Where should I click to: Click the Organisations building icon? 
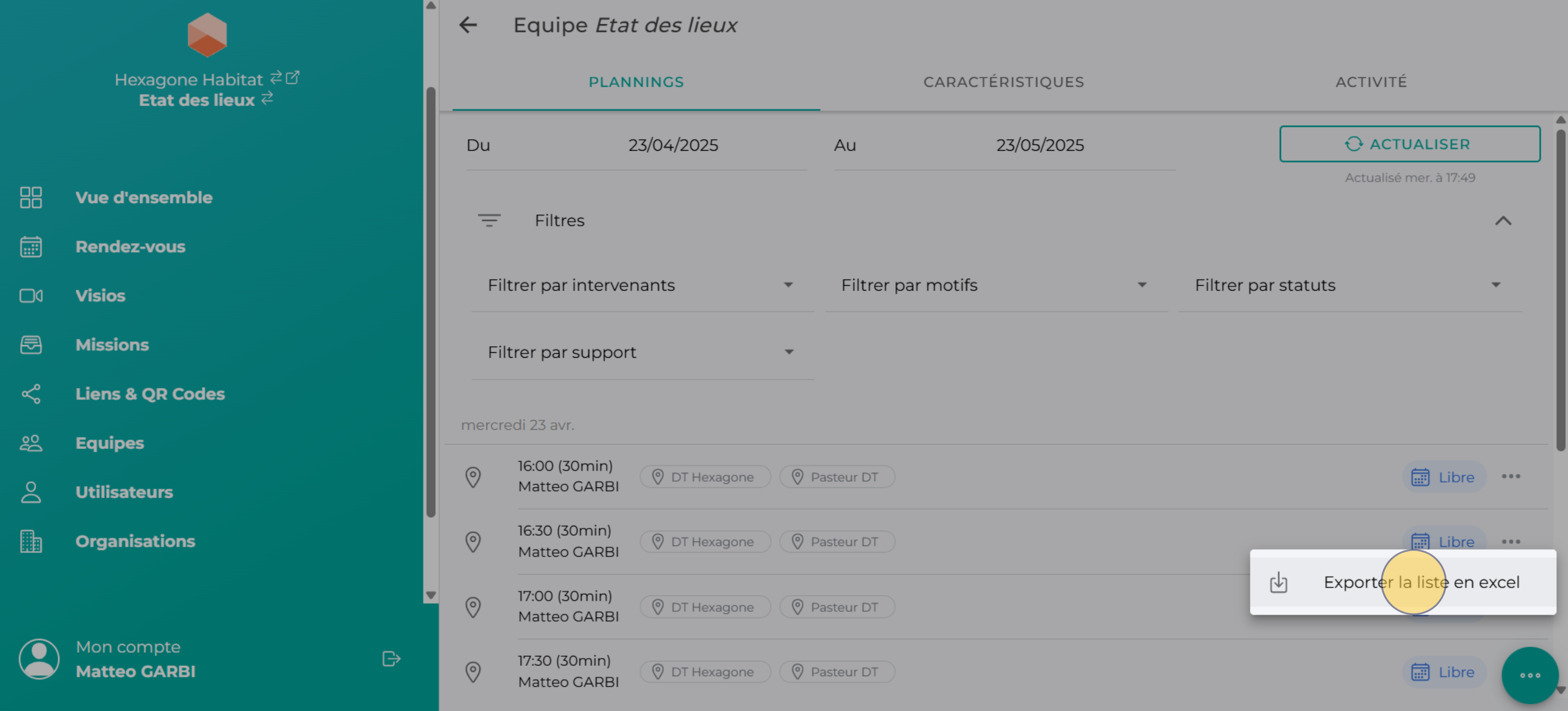30,541
